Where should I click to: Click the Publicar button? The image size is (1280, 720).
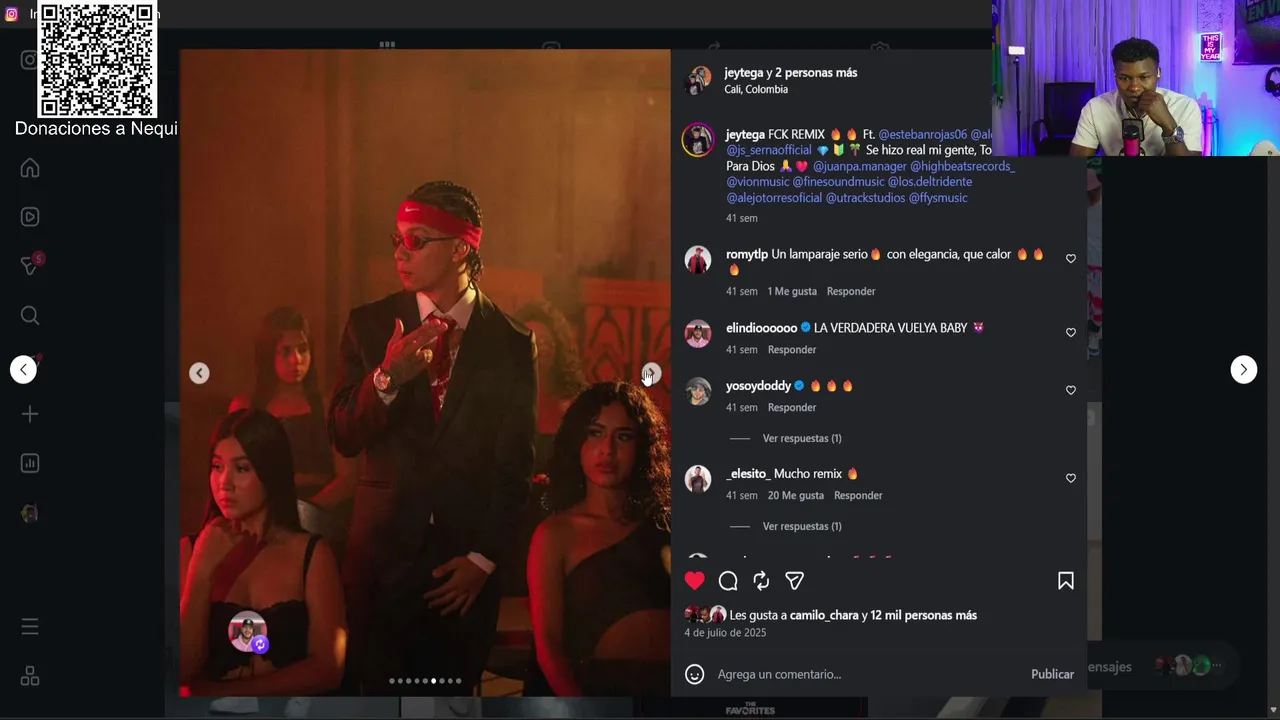click(1052, 674)
